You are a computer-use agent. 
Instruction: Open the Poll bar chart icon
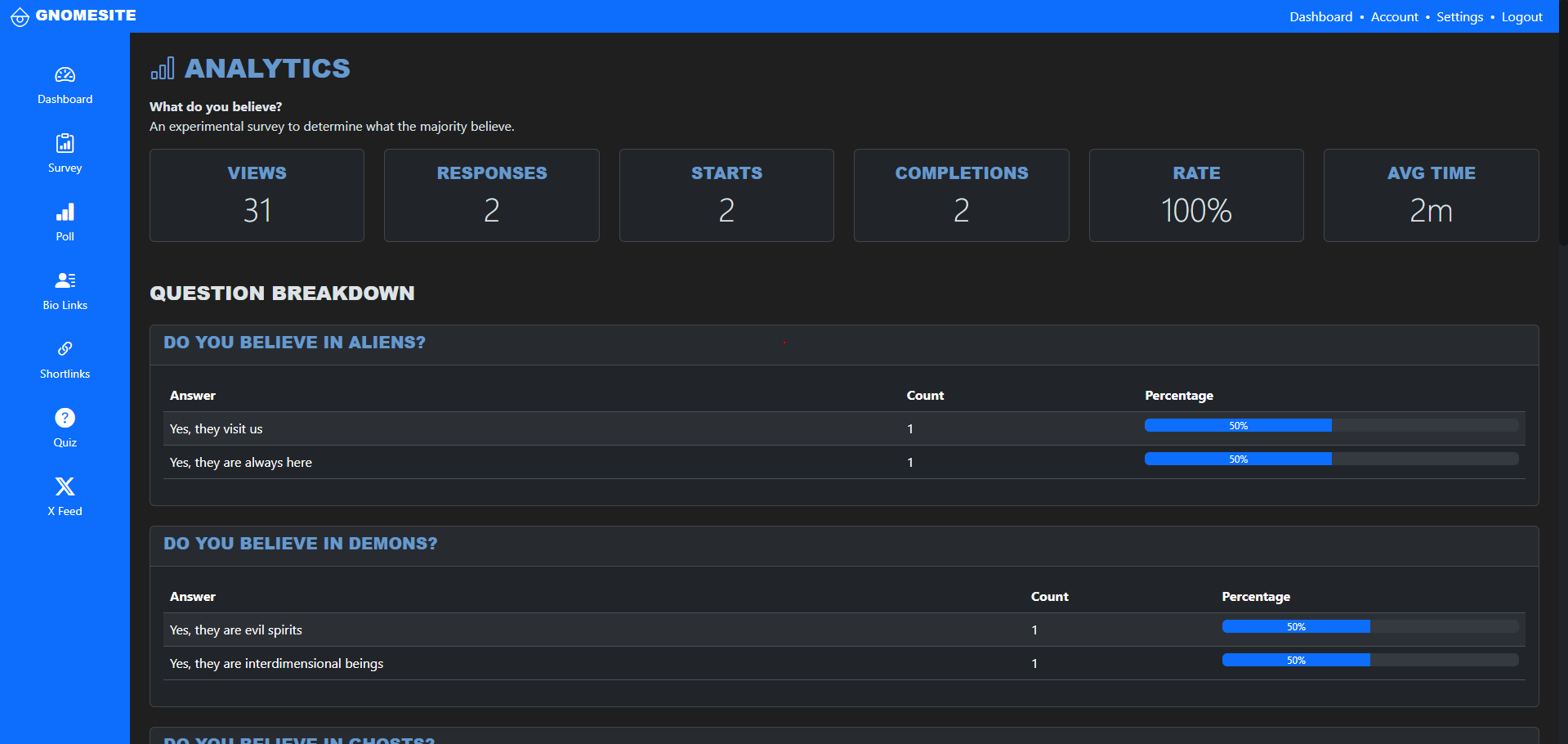pyautogui.click(x=65, y=213)
